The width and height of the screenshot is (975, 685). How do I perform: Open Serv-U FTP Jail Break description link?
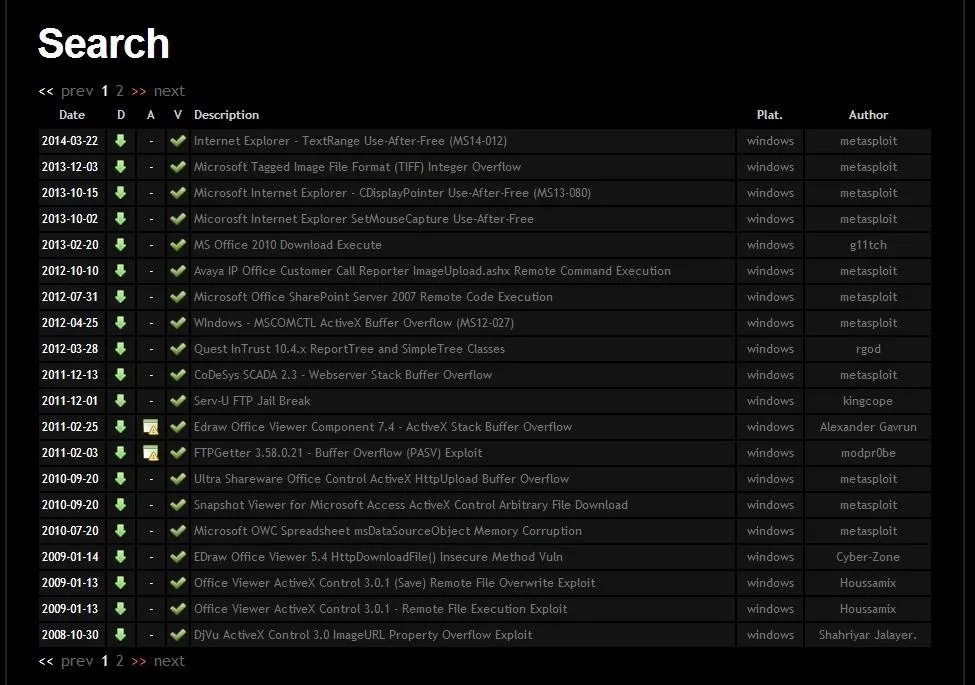tap(252, 401)
